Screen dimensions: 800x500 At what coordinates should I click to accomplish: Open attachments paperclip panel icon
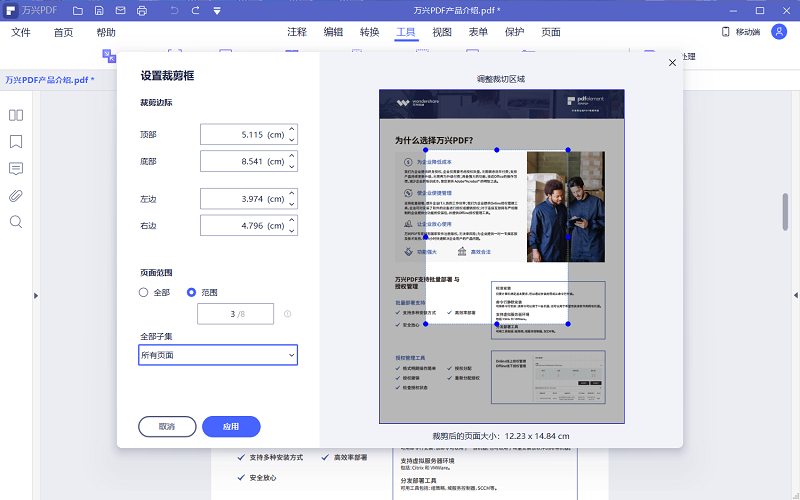point(16,196)
